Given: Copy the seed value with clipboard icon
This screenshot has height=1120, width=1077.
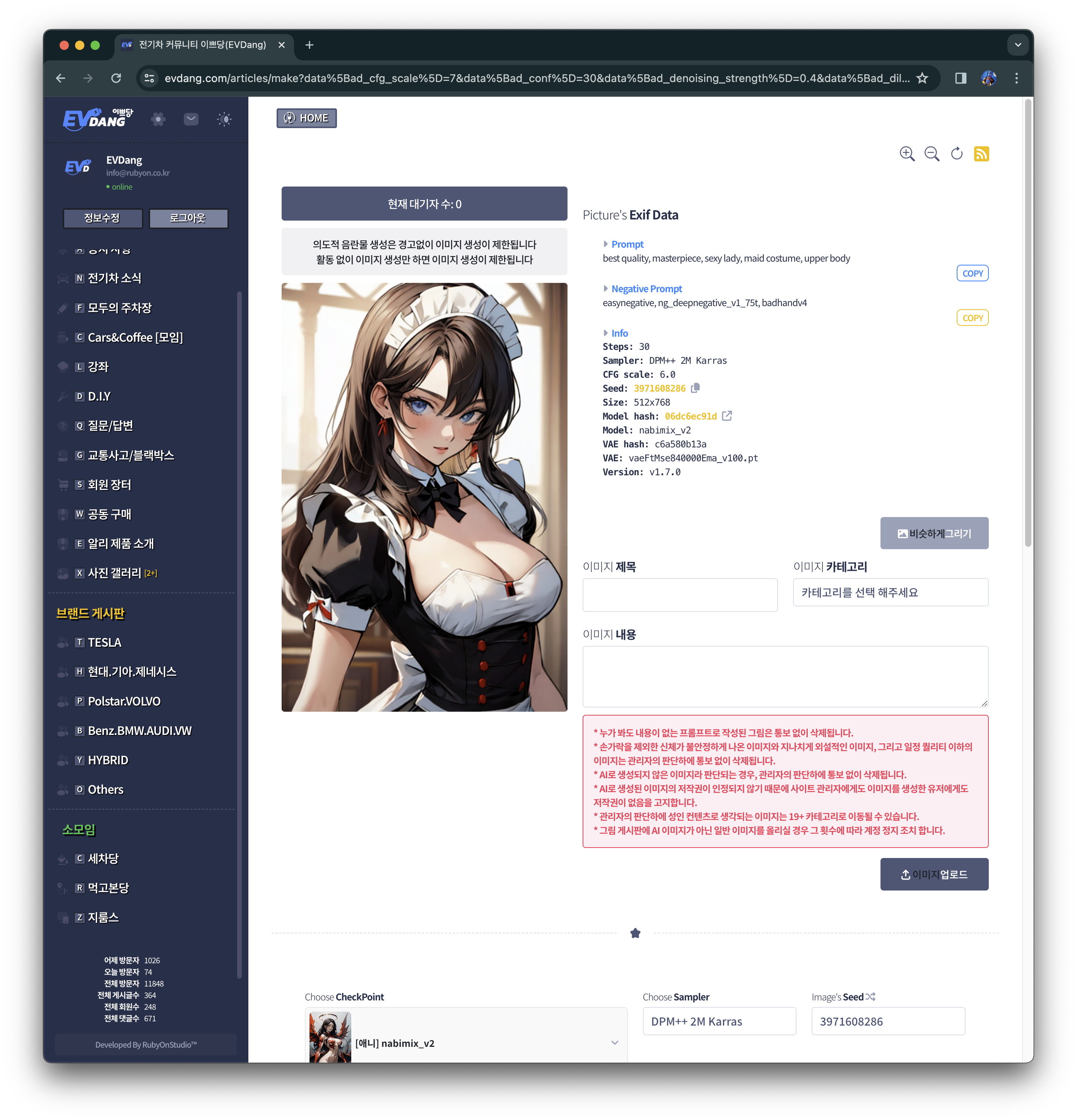Looking at the screenshot, I should tap(695, 388).
